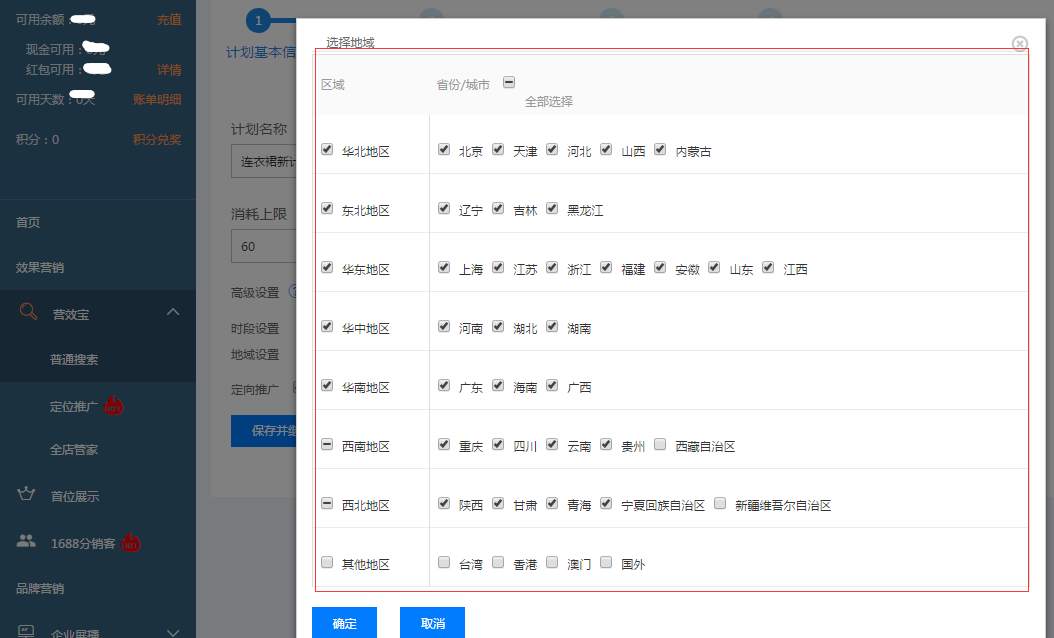Click the hot badge next to 定位推广
1054x638 pixels.
point(114,406)
